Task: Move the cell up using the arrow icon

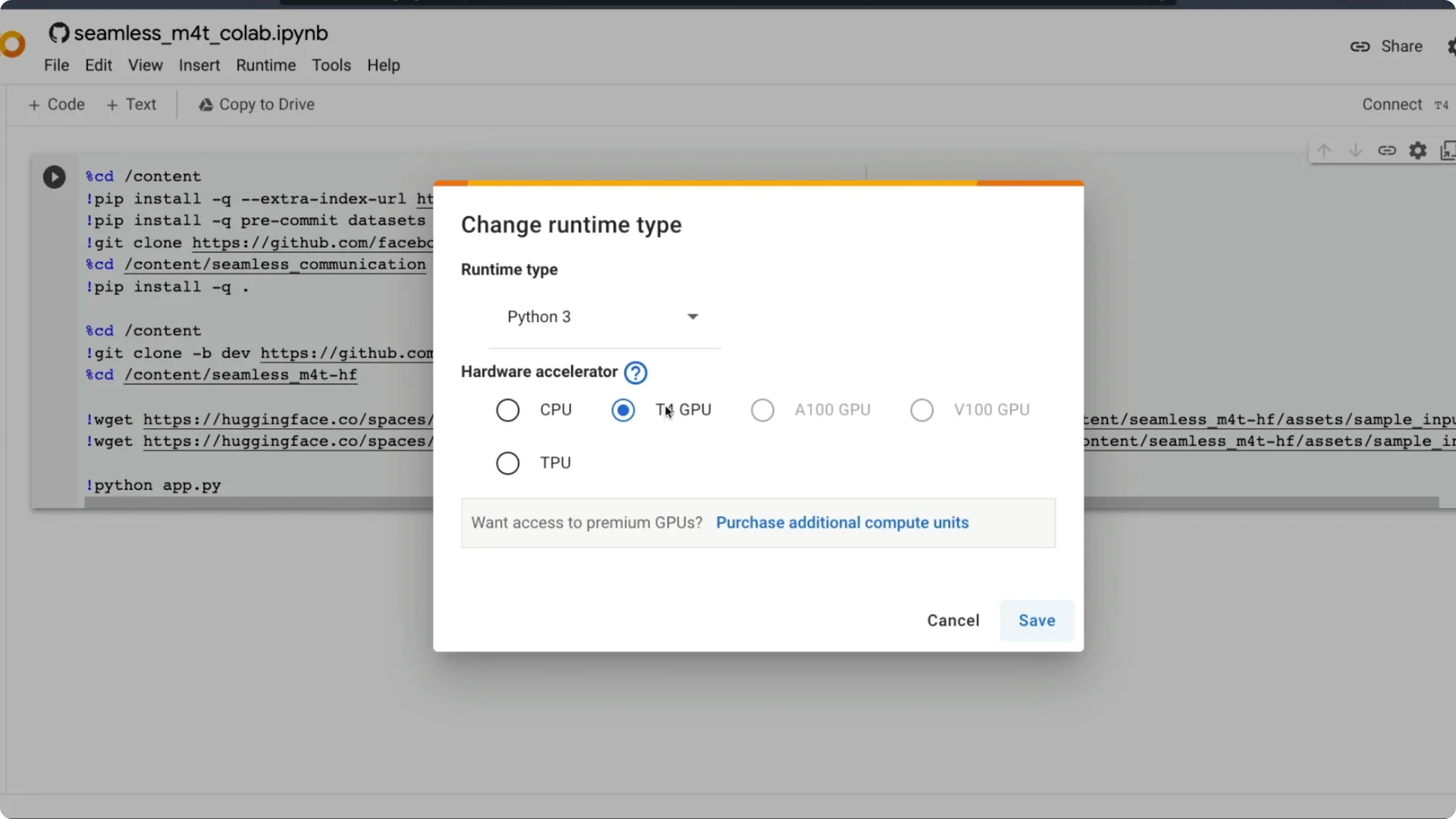Action: click(x=1325, y=150)
